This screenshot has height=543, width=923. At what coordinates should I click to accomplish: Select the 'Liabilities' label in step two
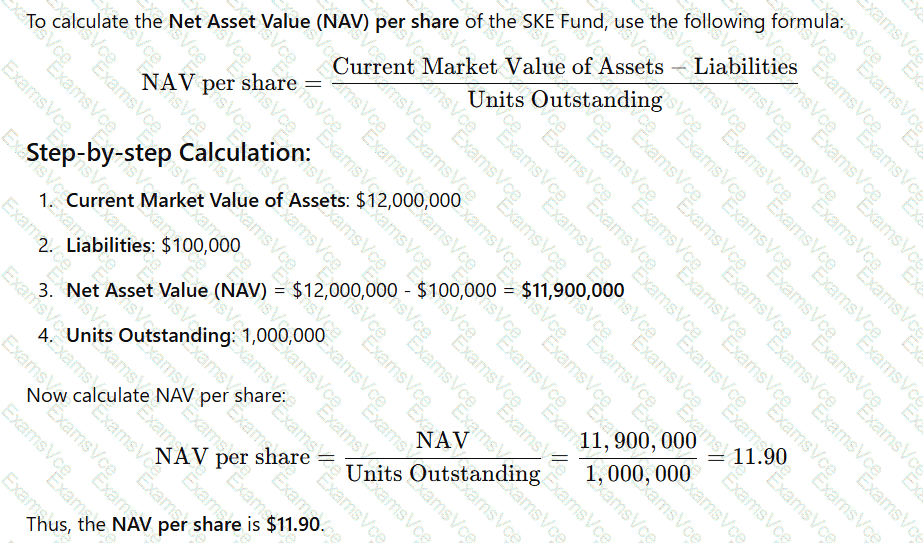pyautogui.click(x=109, y=245)
